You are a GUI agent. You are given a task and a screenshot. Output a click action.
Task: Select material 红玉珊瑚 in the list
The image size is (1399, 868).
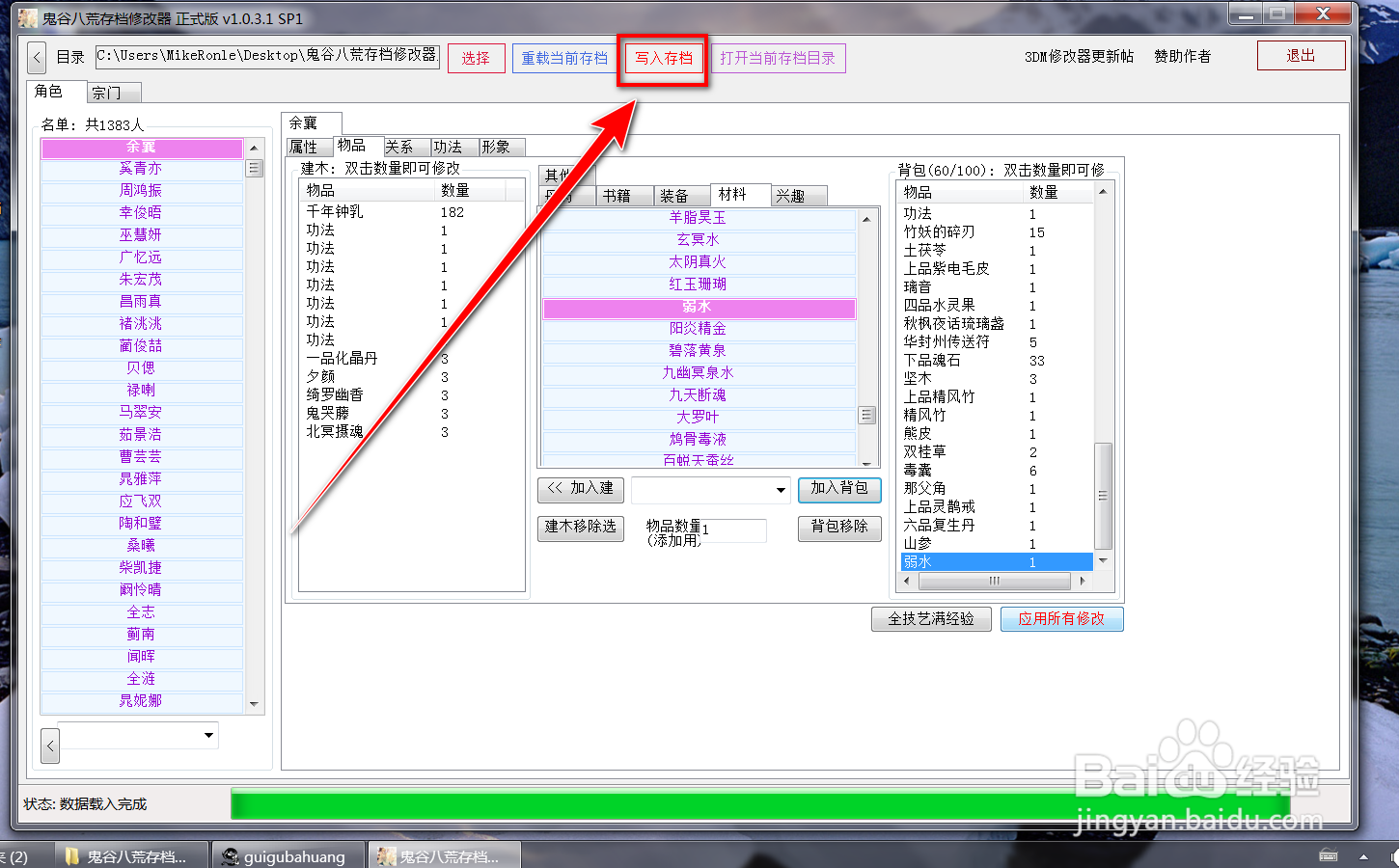(699, 285)
